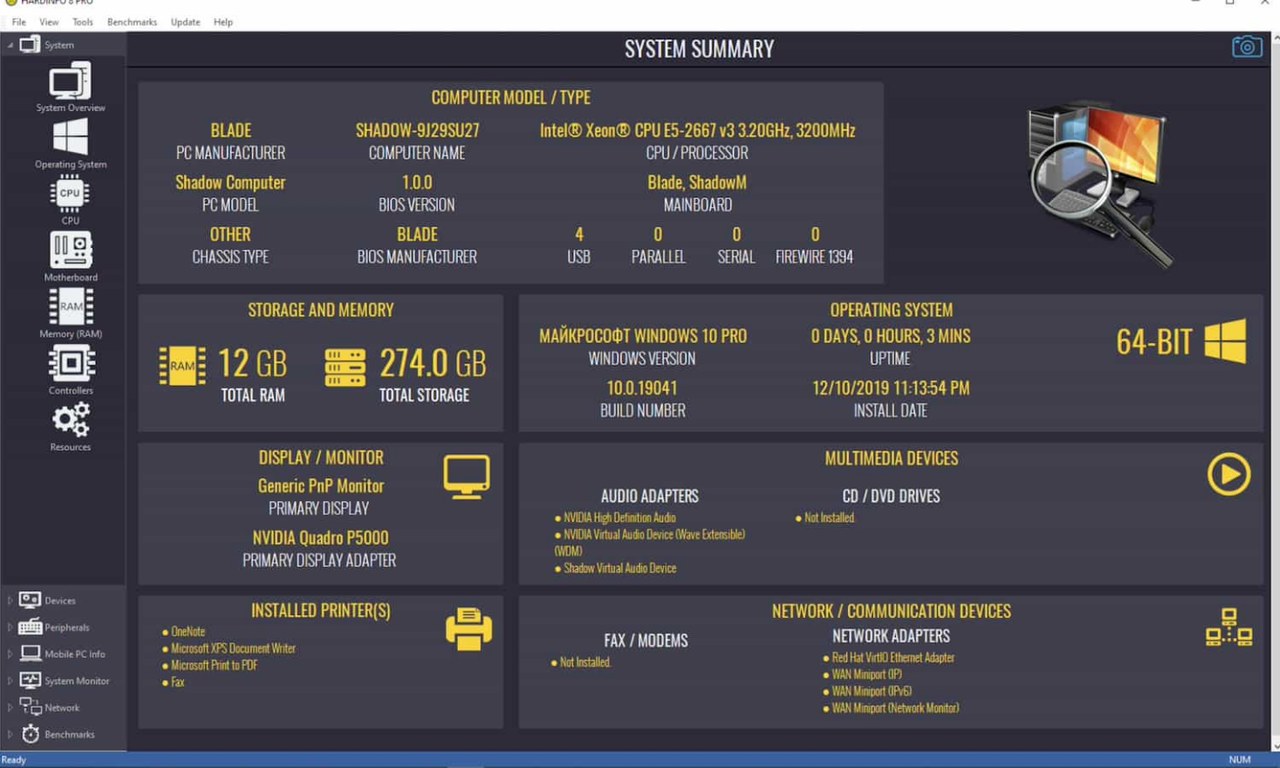1280x768 pixels.
Task: Click the camera screenshot icon
Action: [1246, 47]
